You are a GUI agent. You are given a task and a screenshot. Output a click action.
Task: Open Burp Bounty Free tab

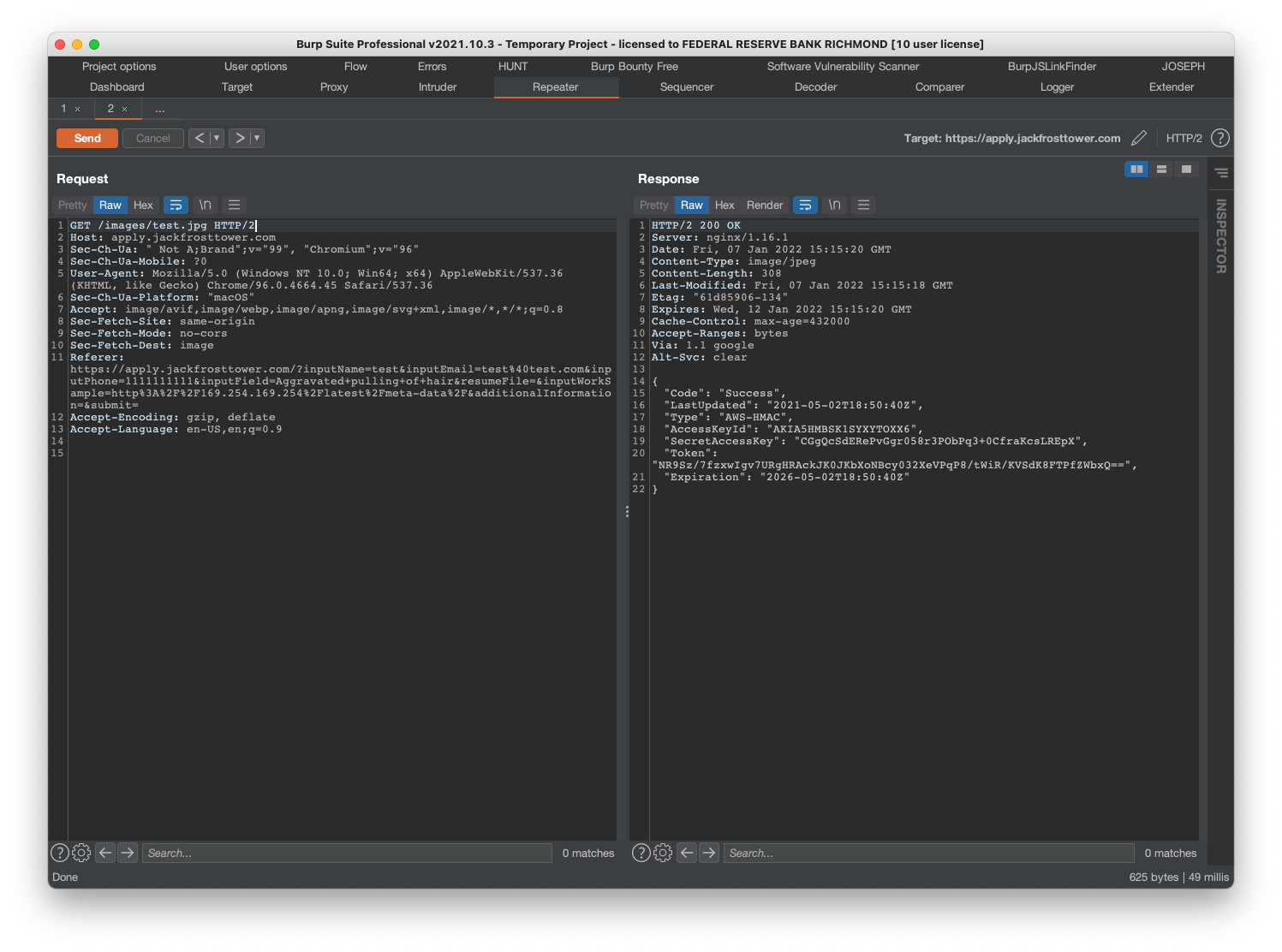click(x=635, y=67)
